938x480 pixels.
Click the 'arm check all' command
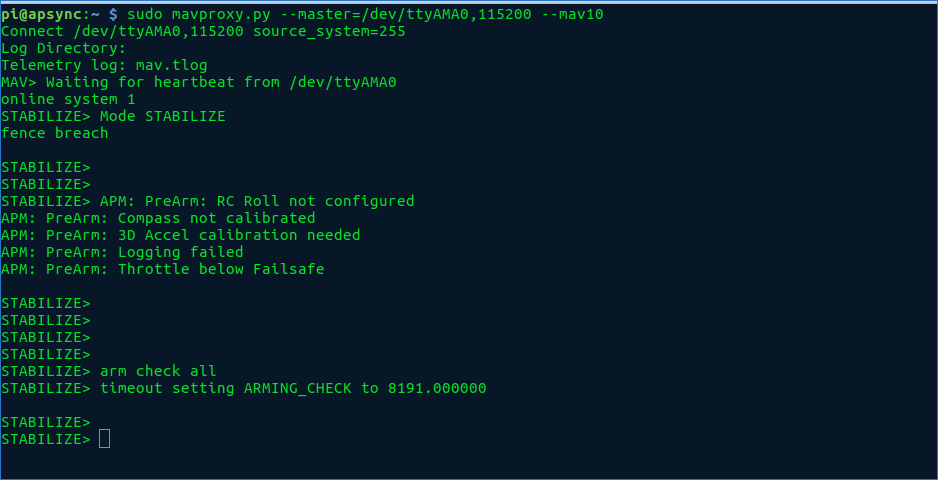click(158, 371)
